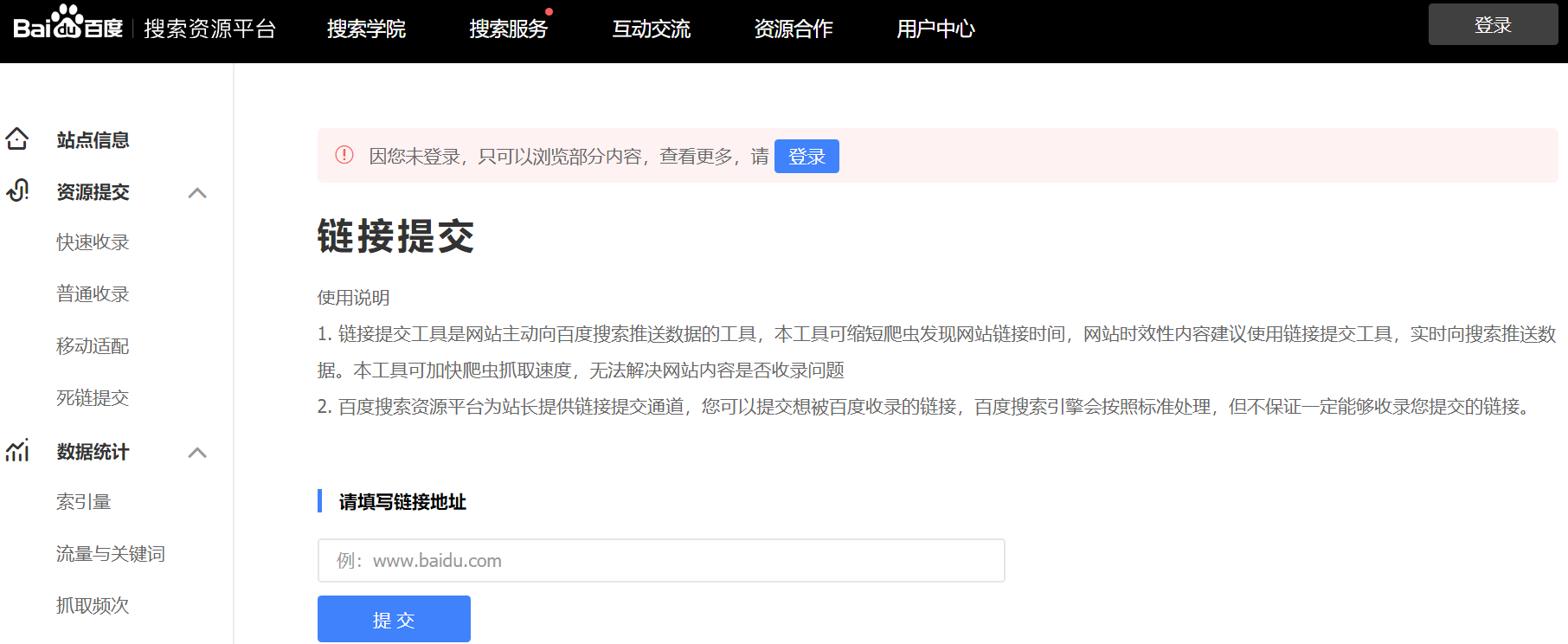Image resolution: width=1568 pixels, height=644 pixels.
Task: Collapse the 数据统计 section chevron
Action: coord(197,452)
